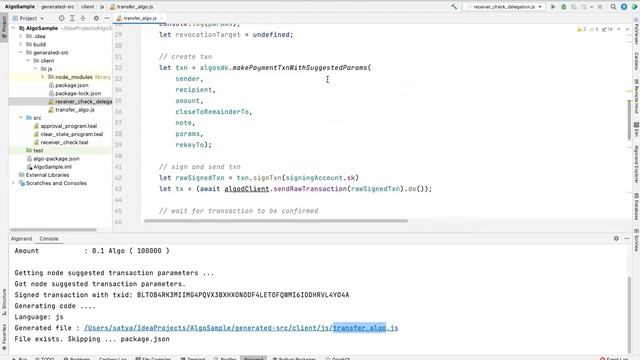Select receiver_check.teal file
The width and height of the screenshot is (640, 360).
click(x=60, y=142)
